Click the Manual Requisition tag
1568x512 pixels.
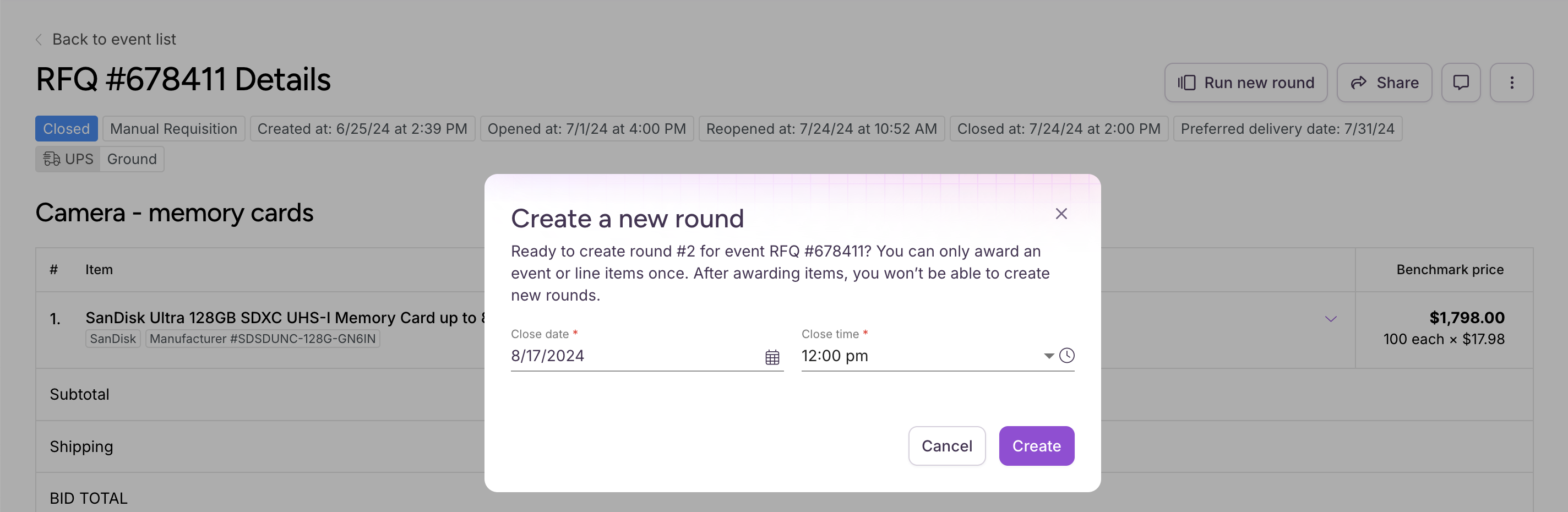tap(173, 129)
